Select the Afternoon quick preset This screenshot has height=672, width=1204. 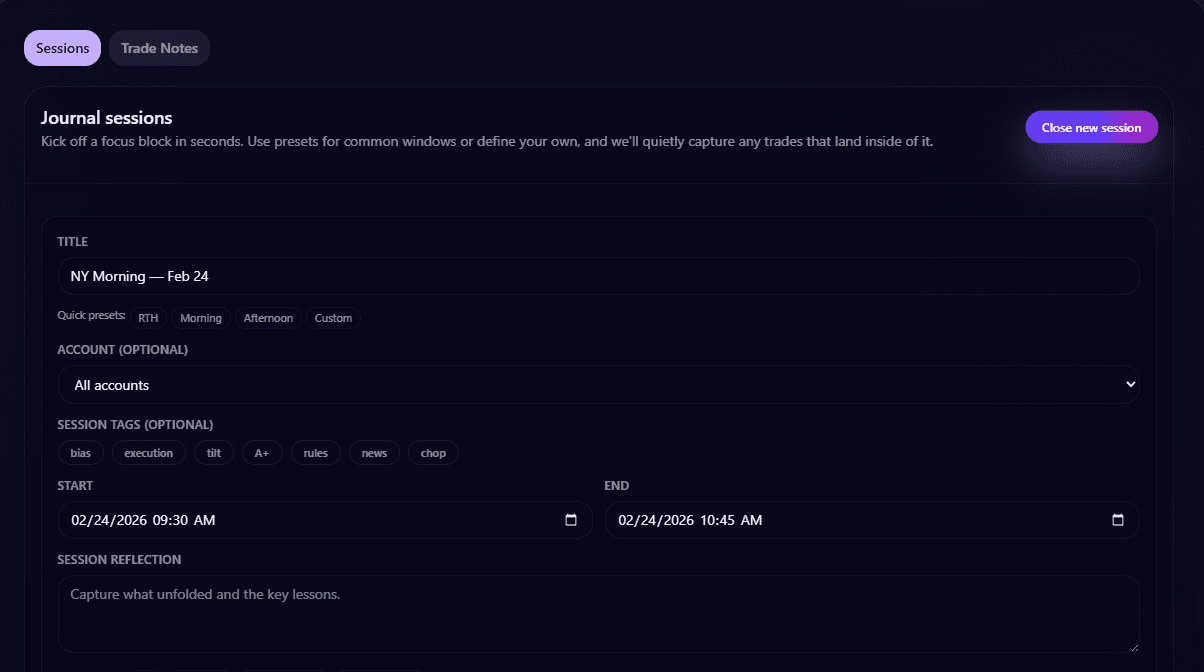point(268,317)
